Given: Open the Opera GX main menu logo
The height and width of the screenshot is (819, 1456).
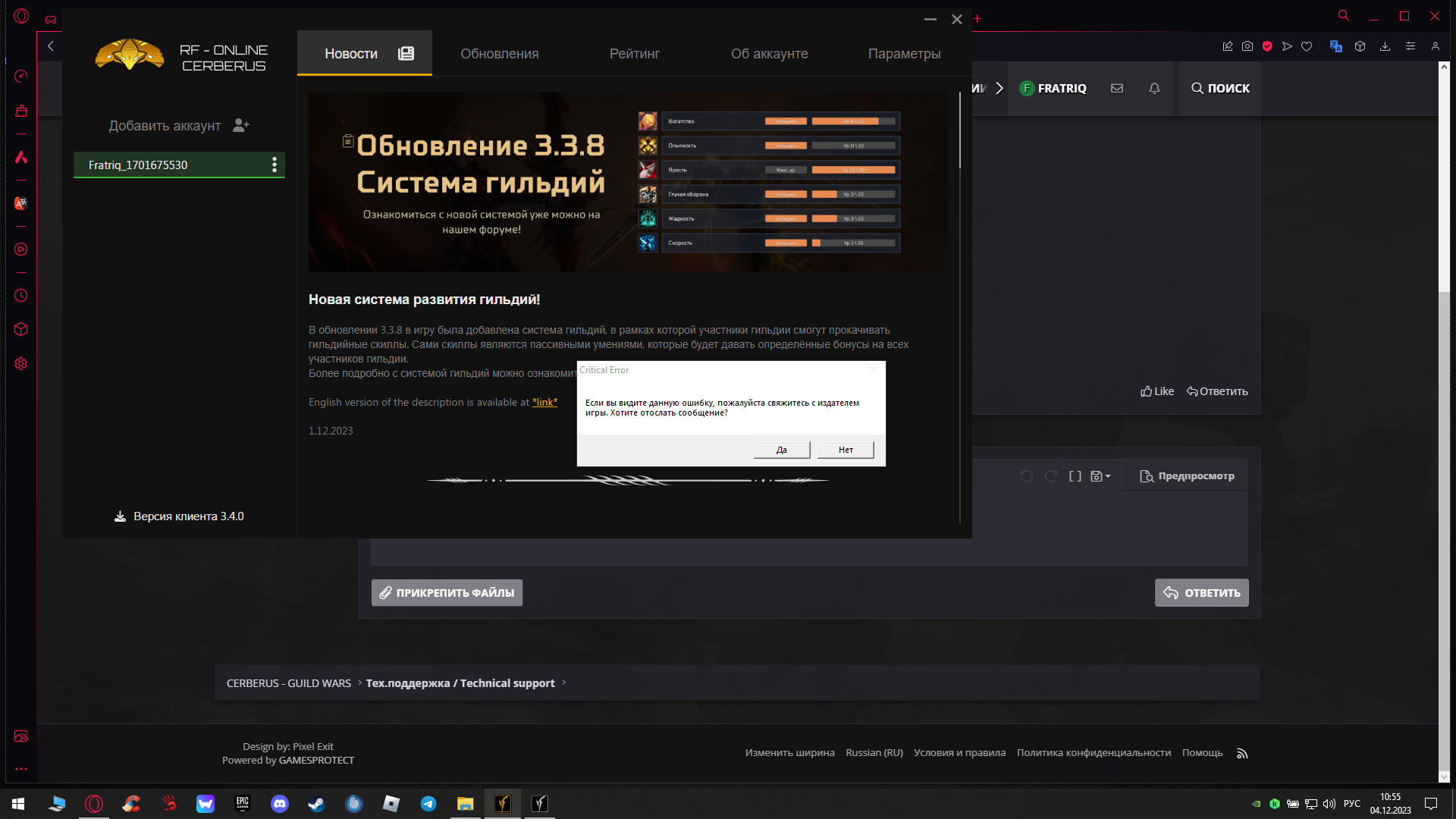Looking at the screenshot, I should tap(21, 16).
